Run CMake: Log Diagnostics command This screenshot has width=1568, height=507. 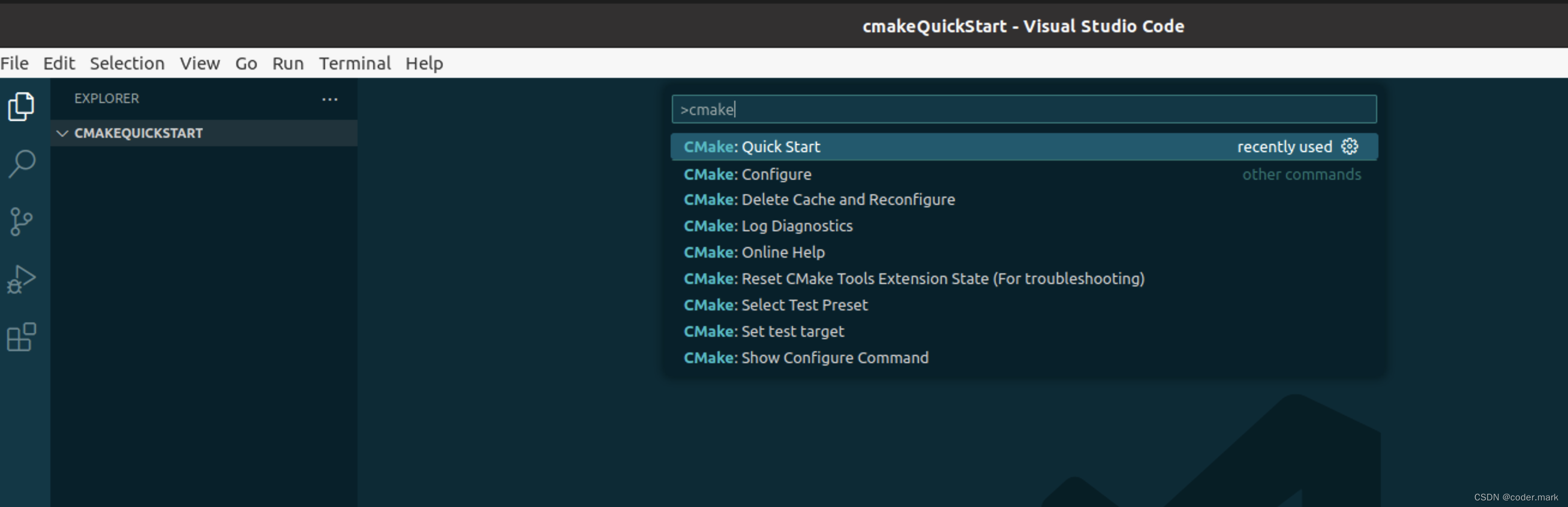coord(1024,226)
